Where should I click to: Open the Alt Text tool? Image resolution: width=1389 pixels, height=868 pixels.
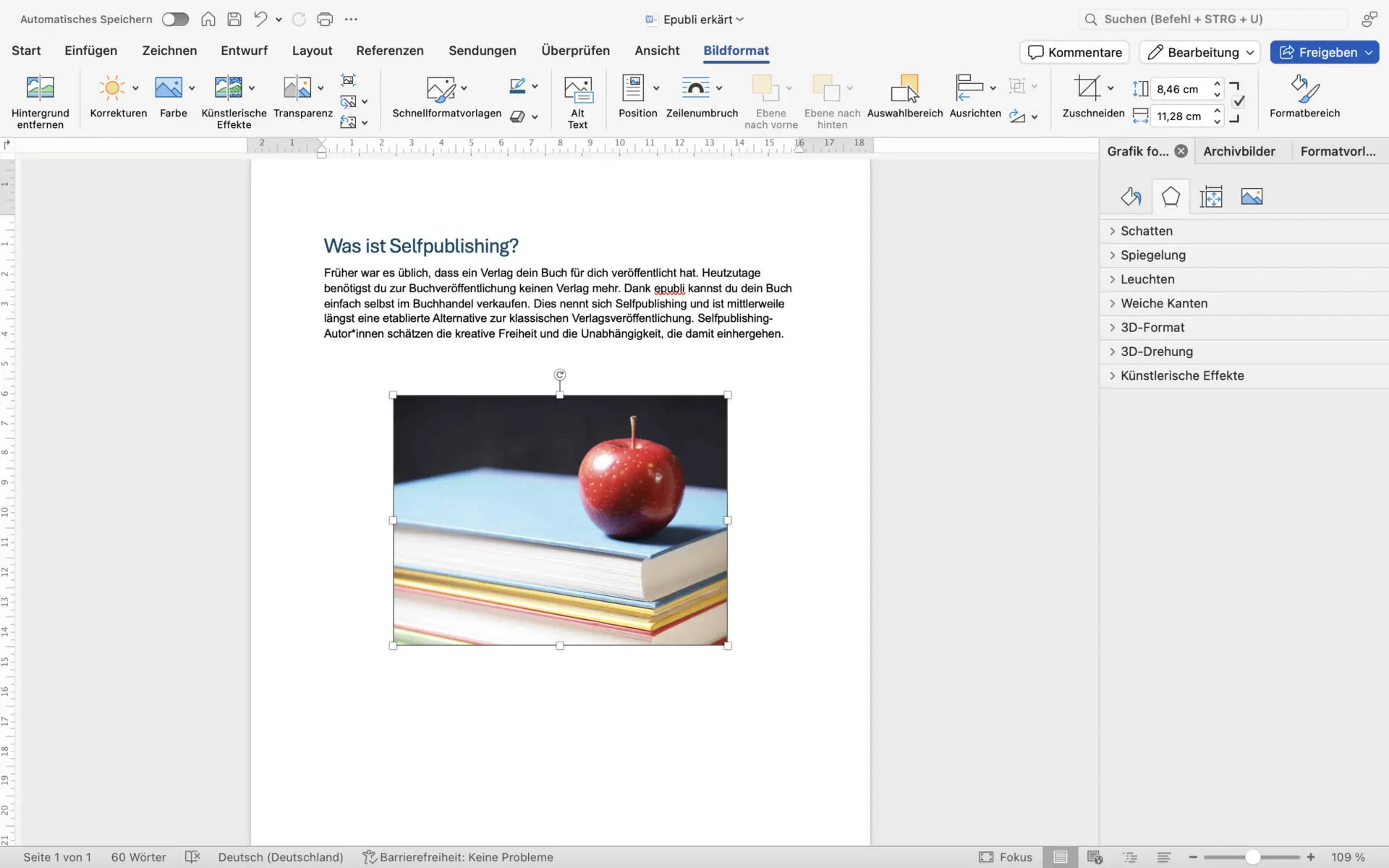point(578,102)
